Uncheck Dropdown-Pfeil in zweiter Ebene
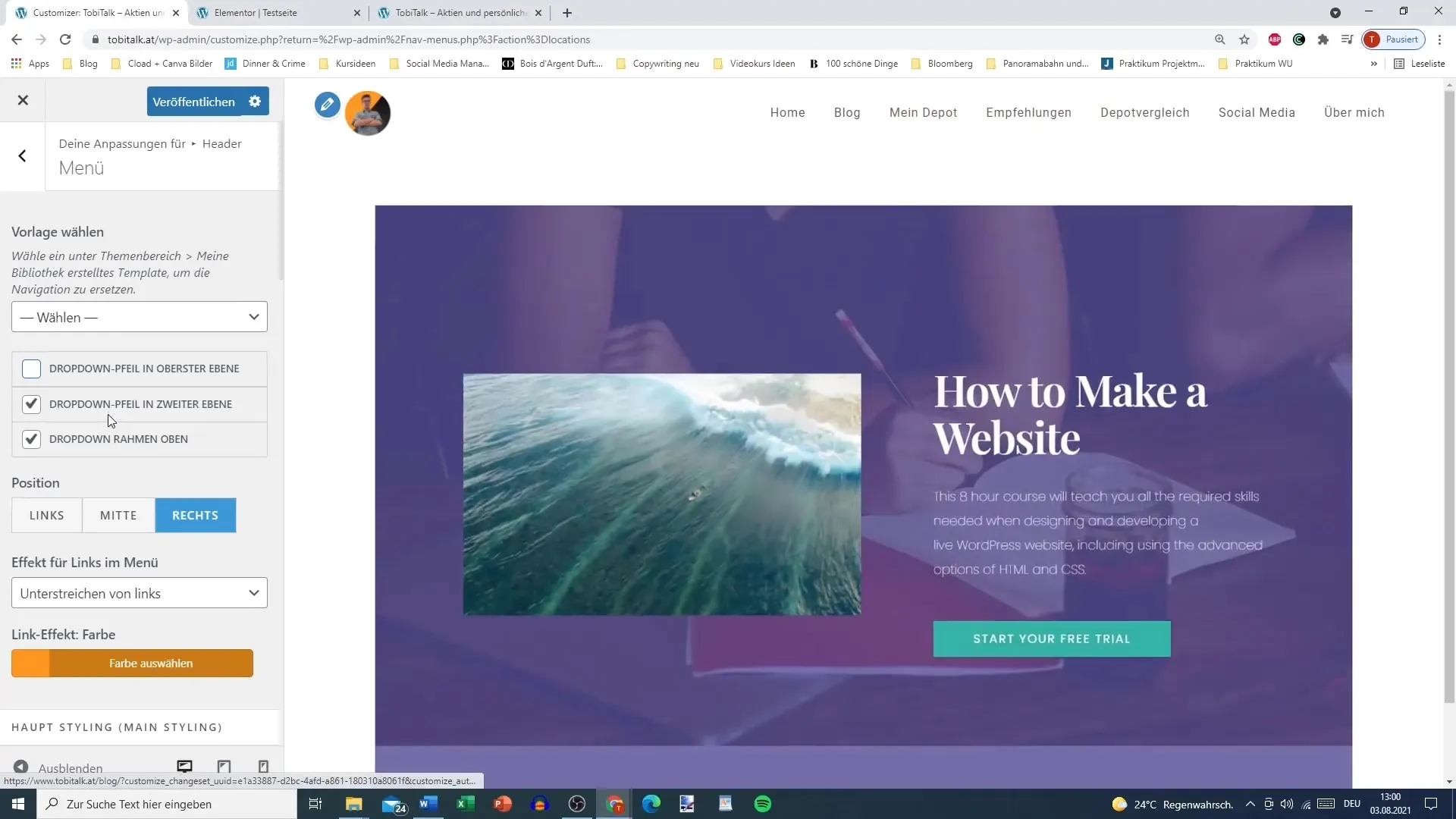The image size is (1456, 819). pos(31,404)
